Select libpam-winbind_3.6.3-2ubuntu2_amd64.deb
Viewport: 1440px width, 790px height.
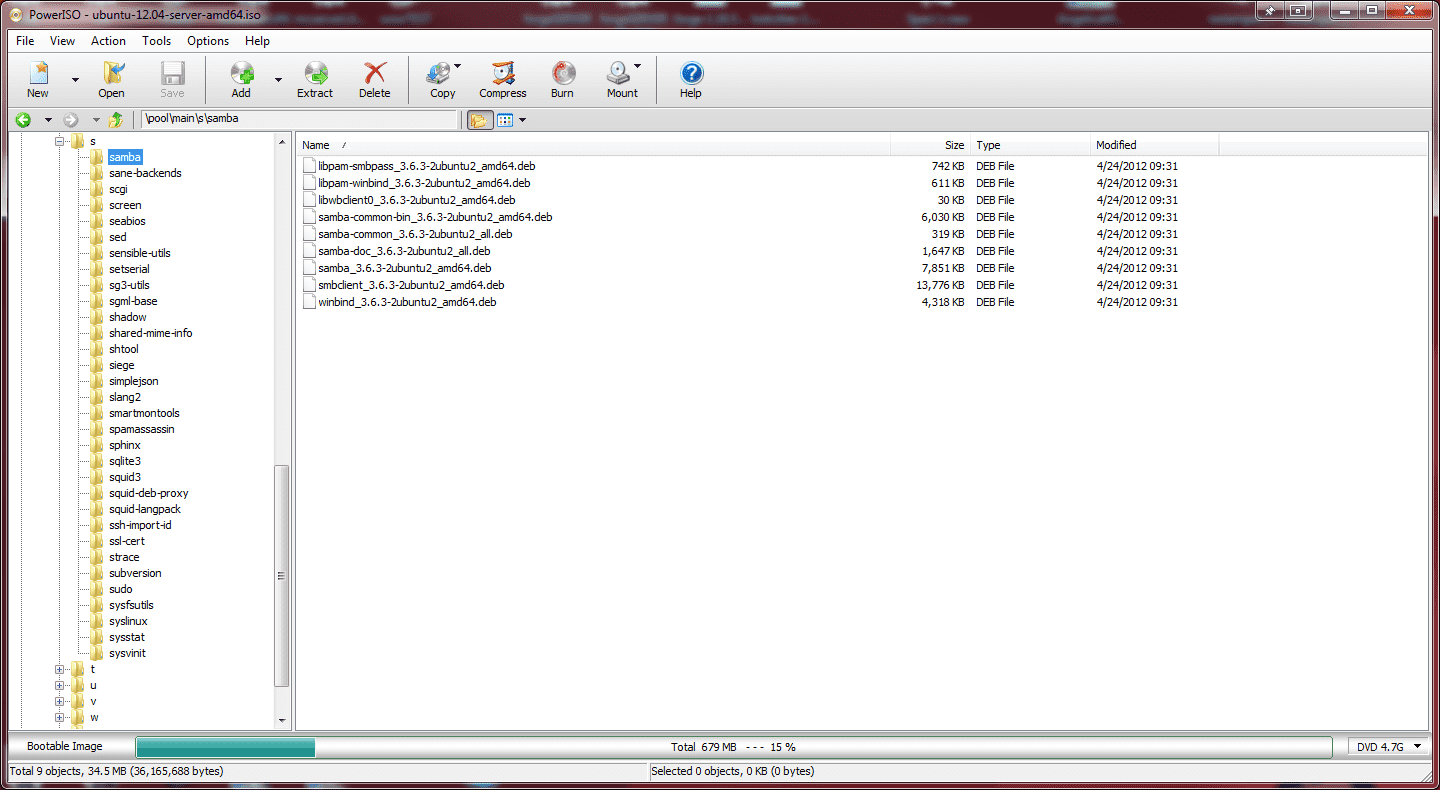pos(424,183)
